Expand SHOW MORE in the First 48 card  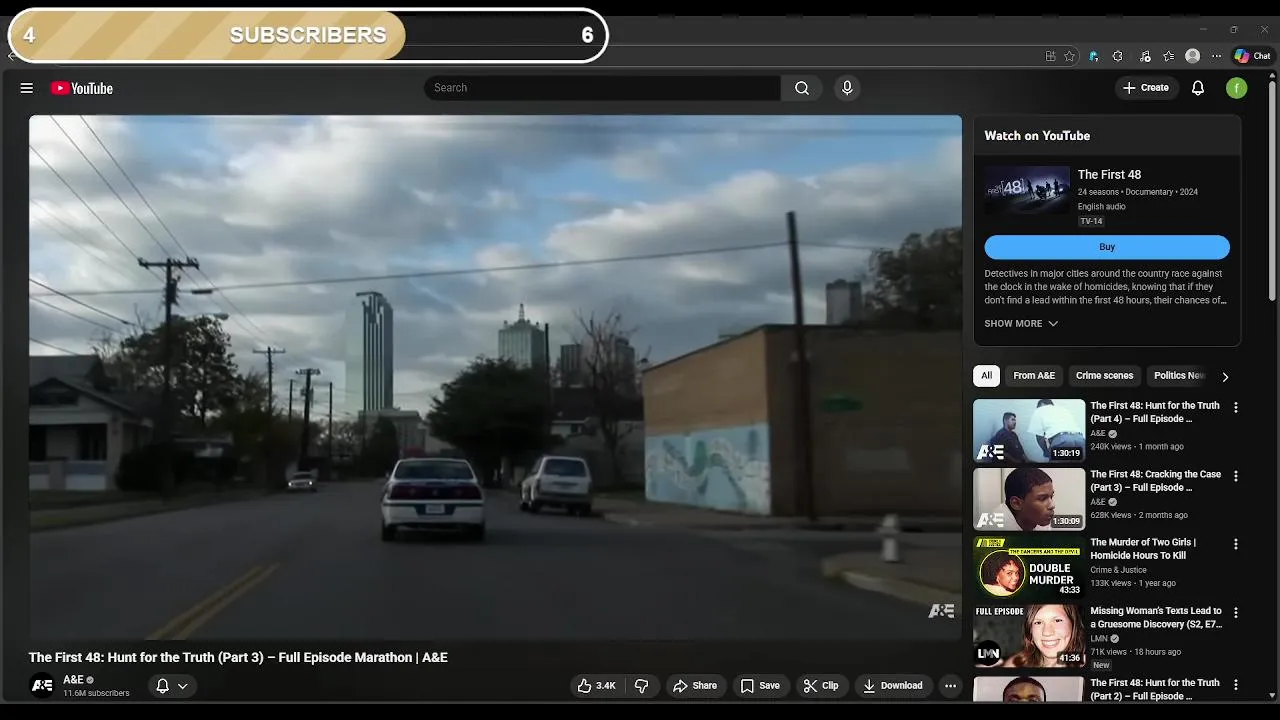click(x=1021, y=324)
